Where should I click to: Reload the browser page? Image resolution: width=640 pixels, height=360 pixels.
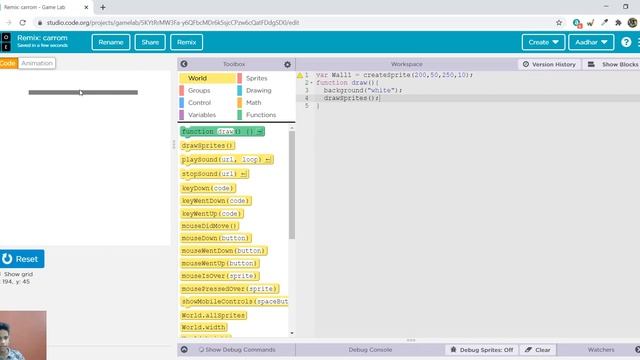coord(23,22)
